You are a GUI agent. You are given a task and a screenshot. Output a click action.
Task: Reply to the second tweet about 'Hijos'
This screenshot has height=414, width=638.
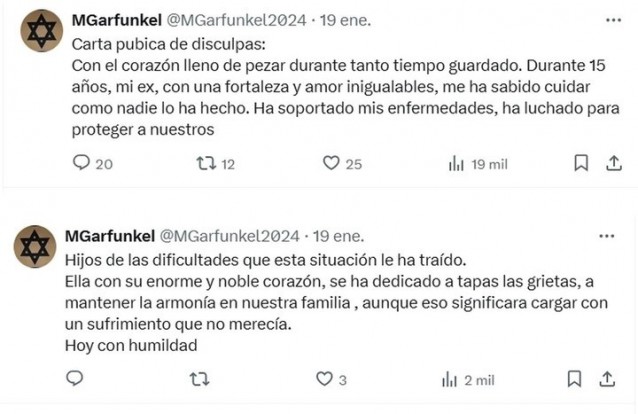point(73,380)
